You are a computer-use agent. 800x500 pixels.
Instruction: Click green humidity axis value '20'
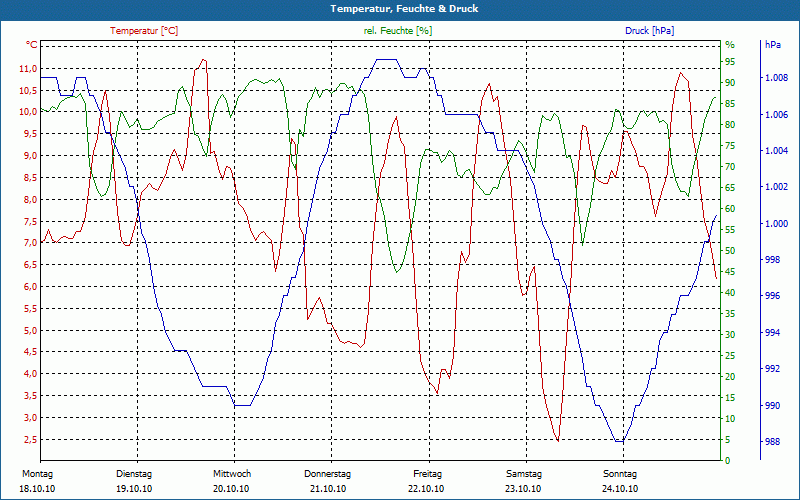coord(730,377)
